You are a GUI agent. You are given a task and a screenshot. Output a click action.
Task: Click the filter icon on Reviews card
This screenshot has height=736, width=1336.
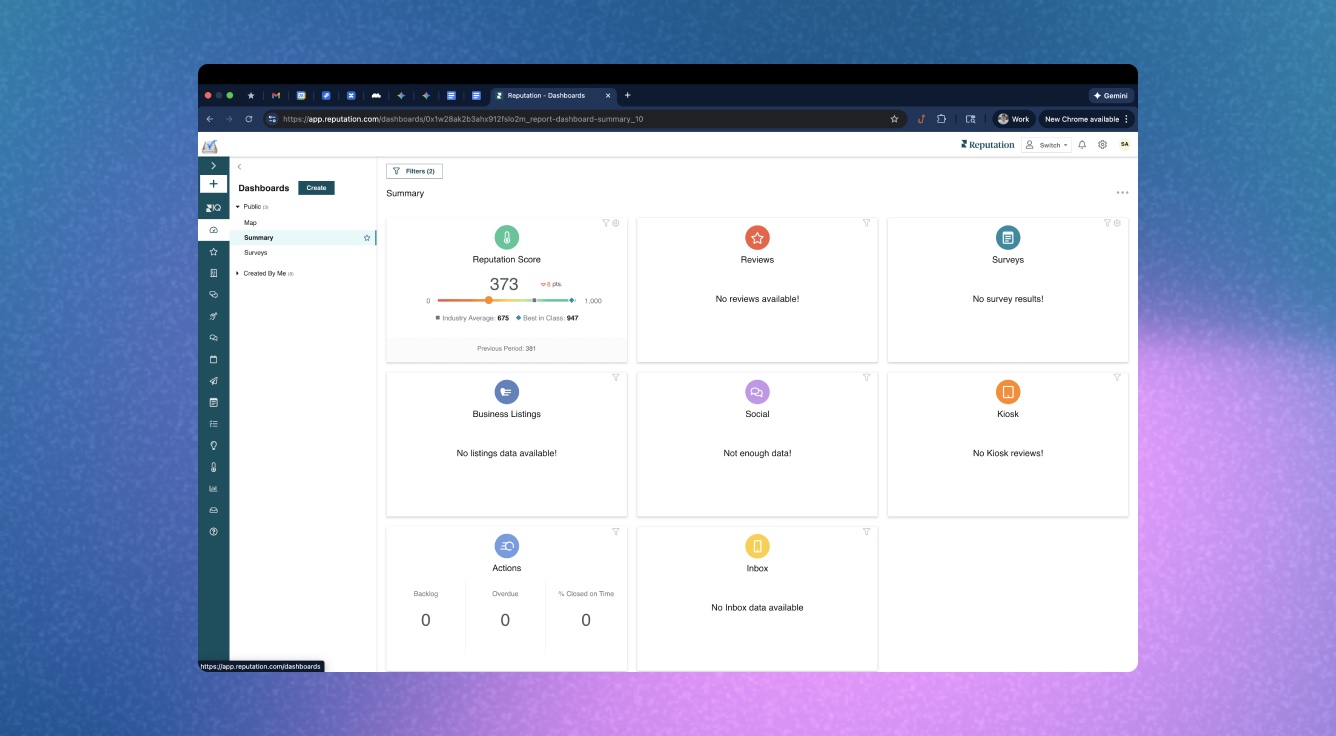click(866, 223)
